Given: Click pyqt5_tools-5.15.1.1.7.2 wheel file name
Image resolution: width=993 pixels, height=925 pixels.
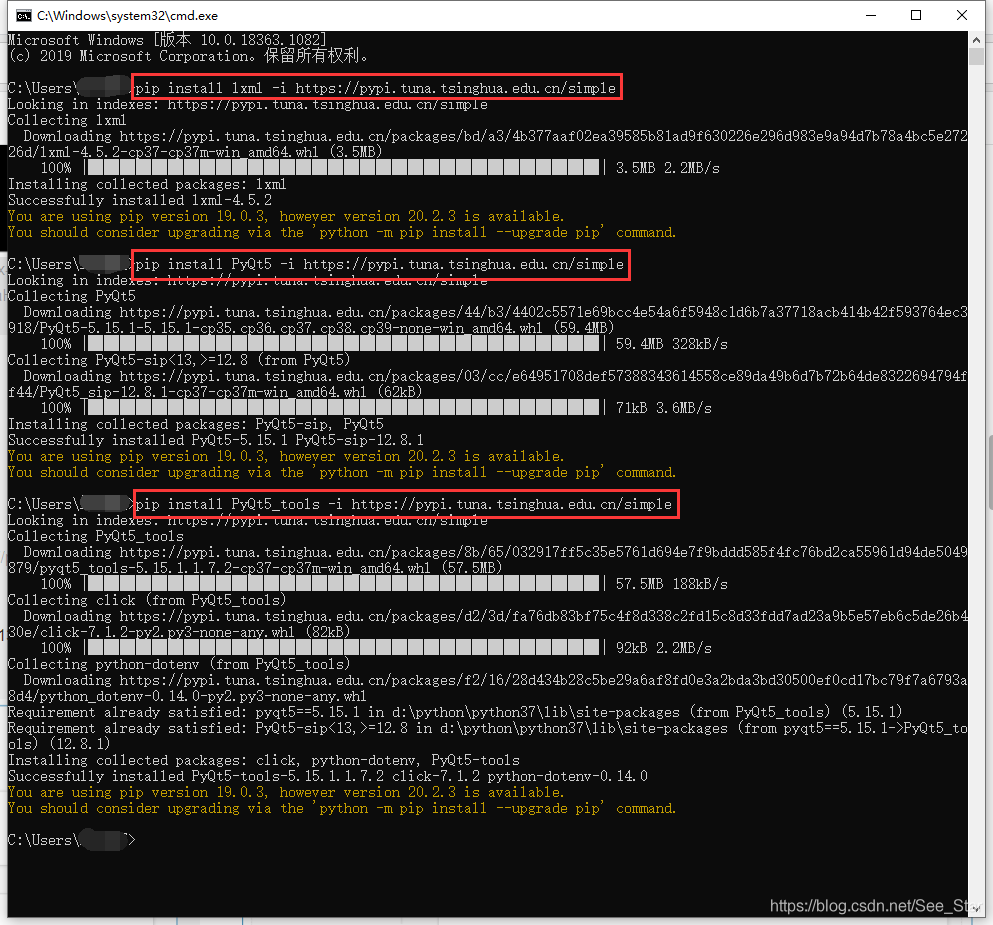Looking at the screenshot, I should 235,568.
